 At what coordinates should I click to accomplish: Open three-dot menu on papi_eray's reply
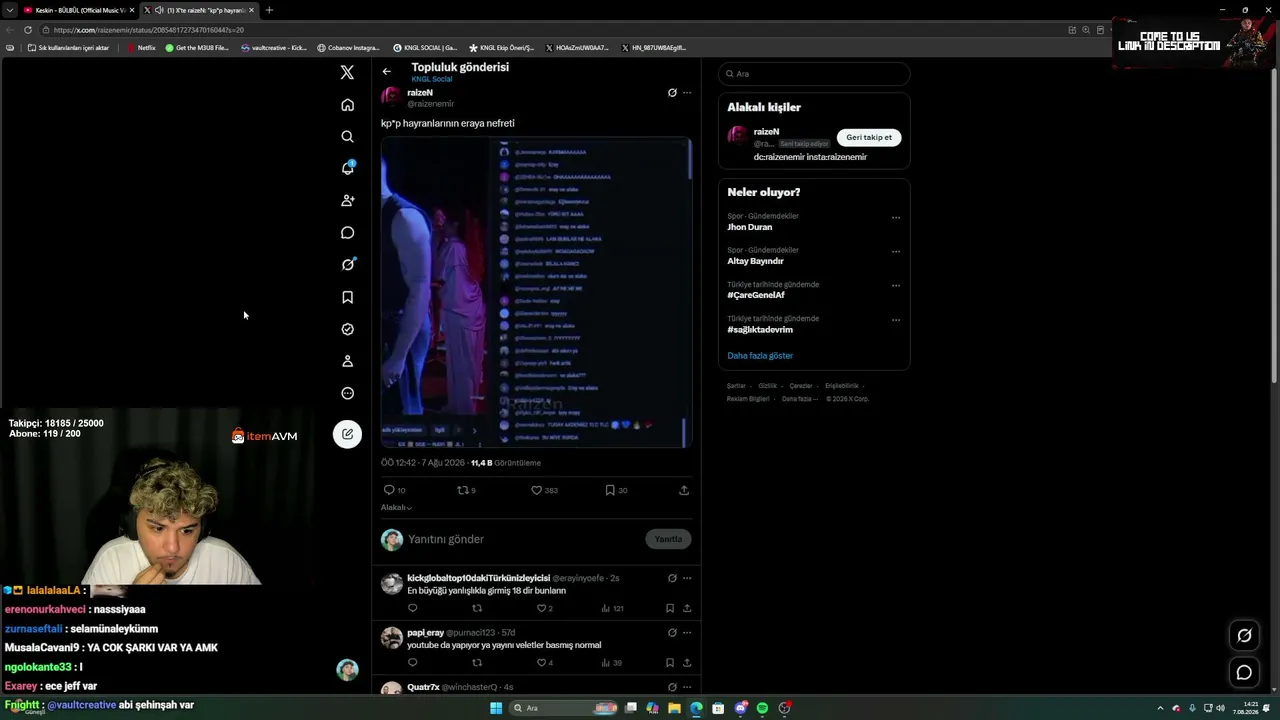point(687,632)
